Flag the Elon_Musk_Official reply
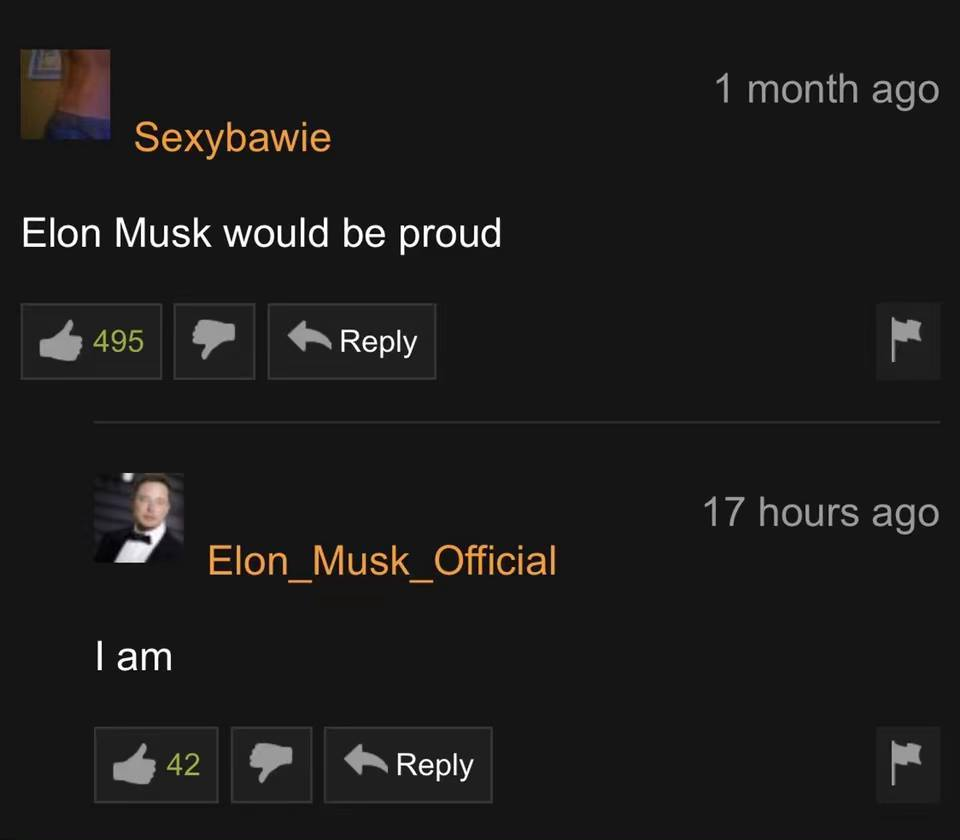This screenshot has height=840, width=960. click(907, 764)
